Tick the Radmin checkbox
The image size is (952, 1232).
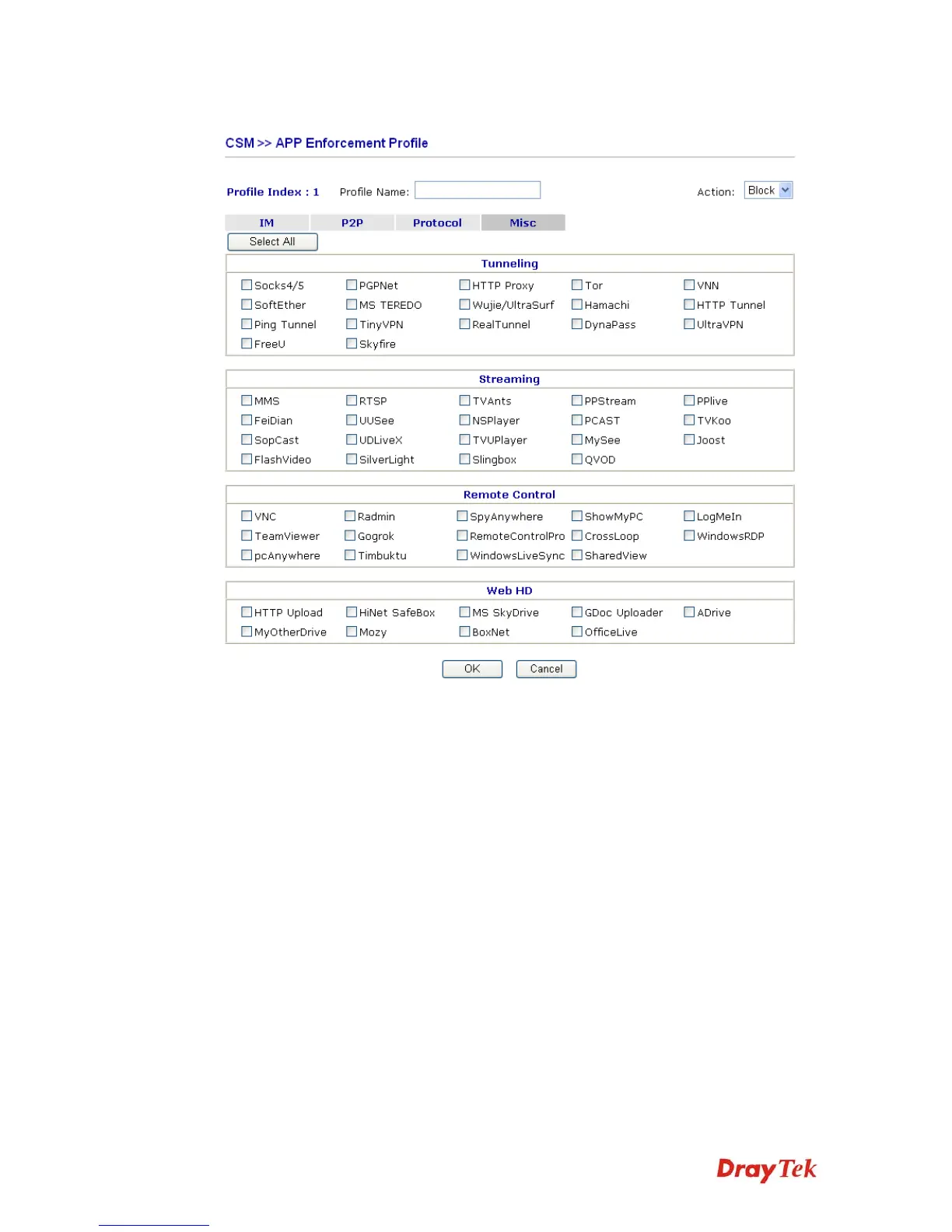click(x=350, y=516)
